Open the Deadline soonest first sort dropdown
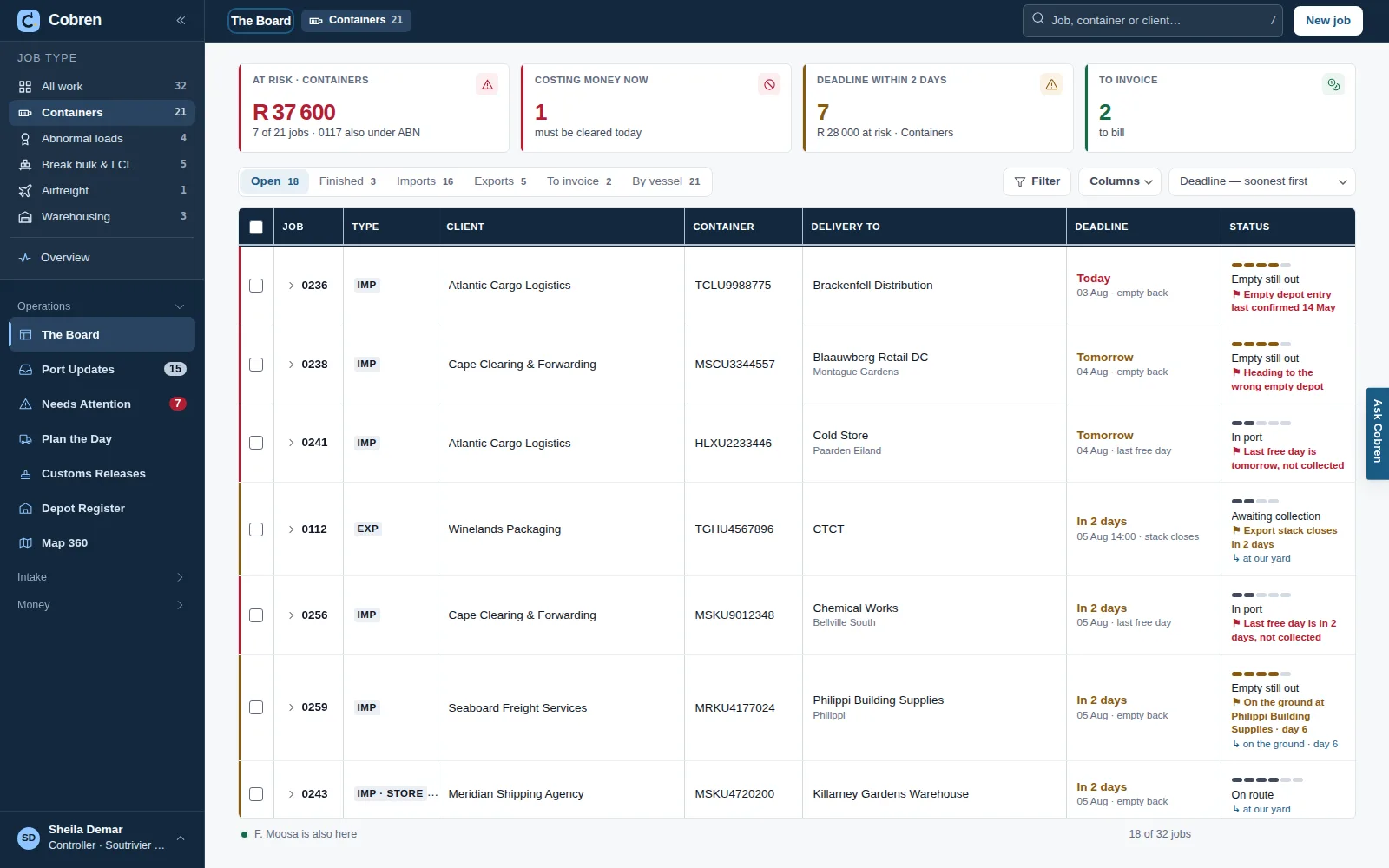1389x868 pixels. click(x=1262, y=181)
